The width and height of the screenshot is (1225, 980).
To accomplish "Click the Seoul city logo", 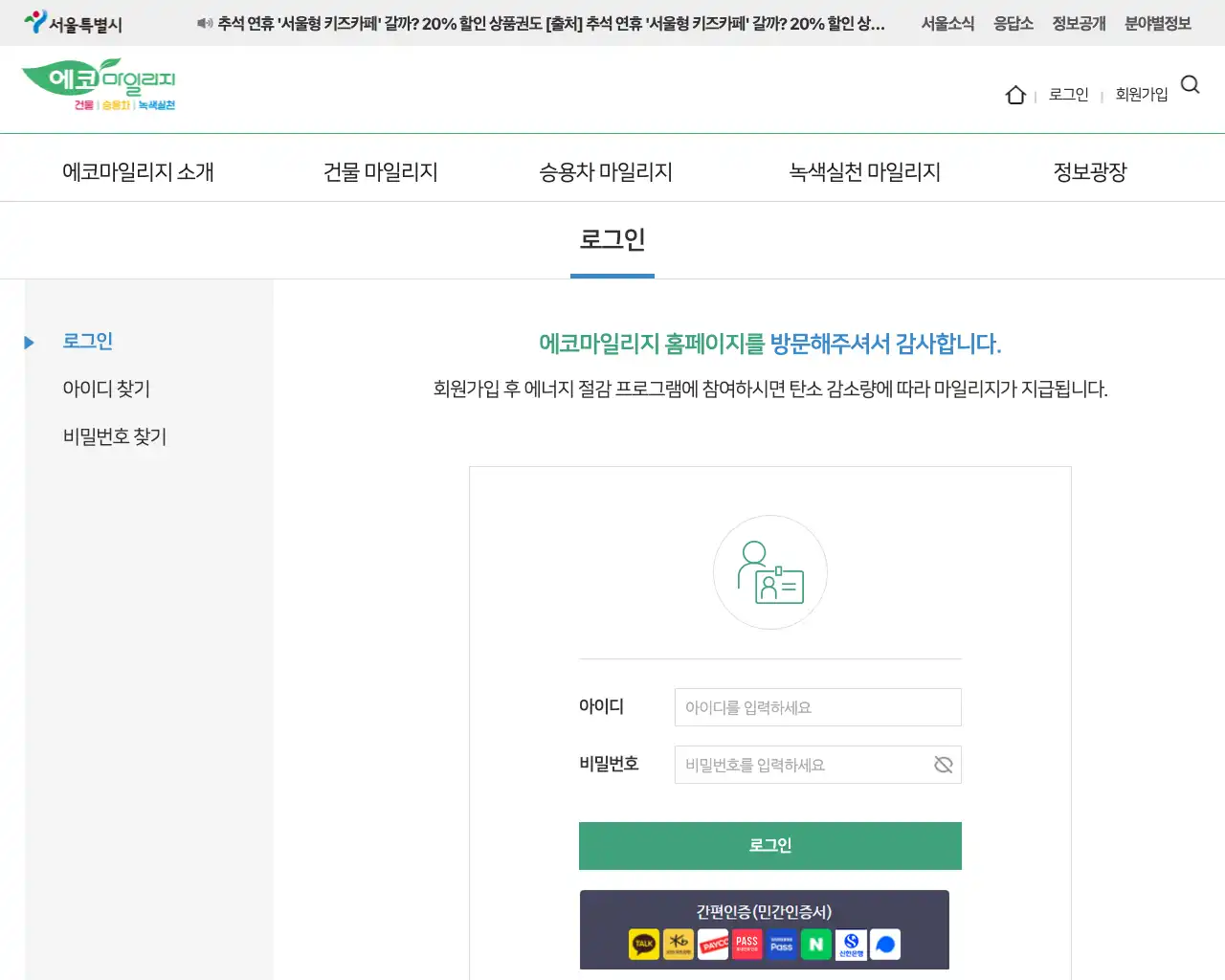I will coord(74,23).
